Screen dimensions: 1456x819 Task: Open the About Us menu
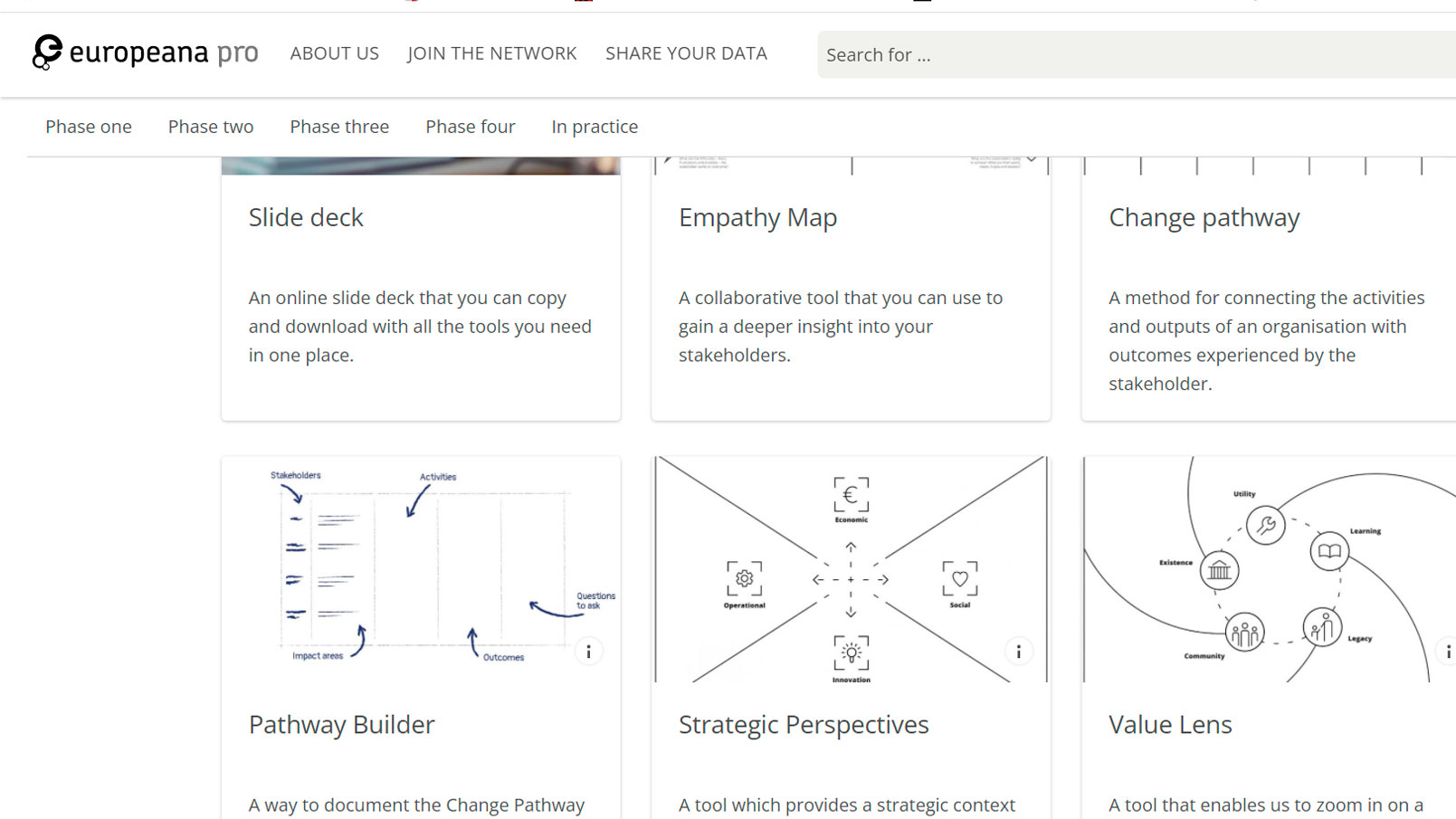[334, 53]
